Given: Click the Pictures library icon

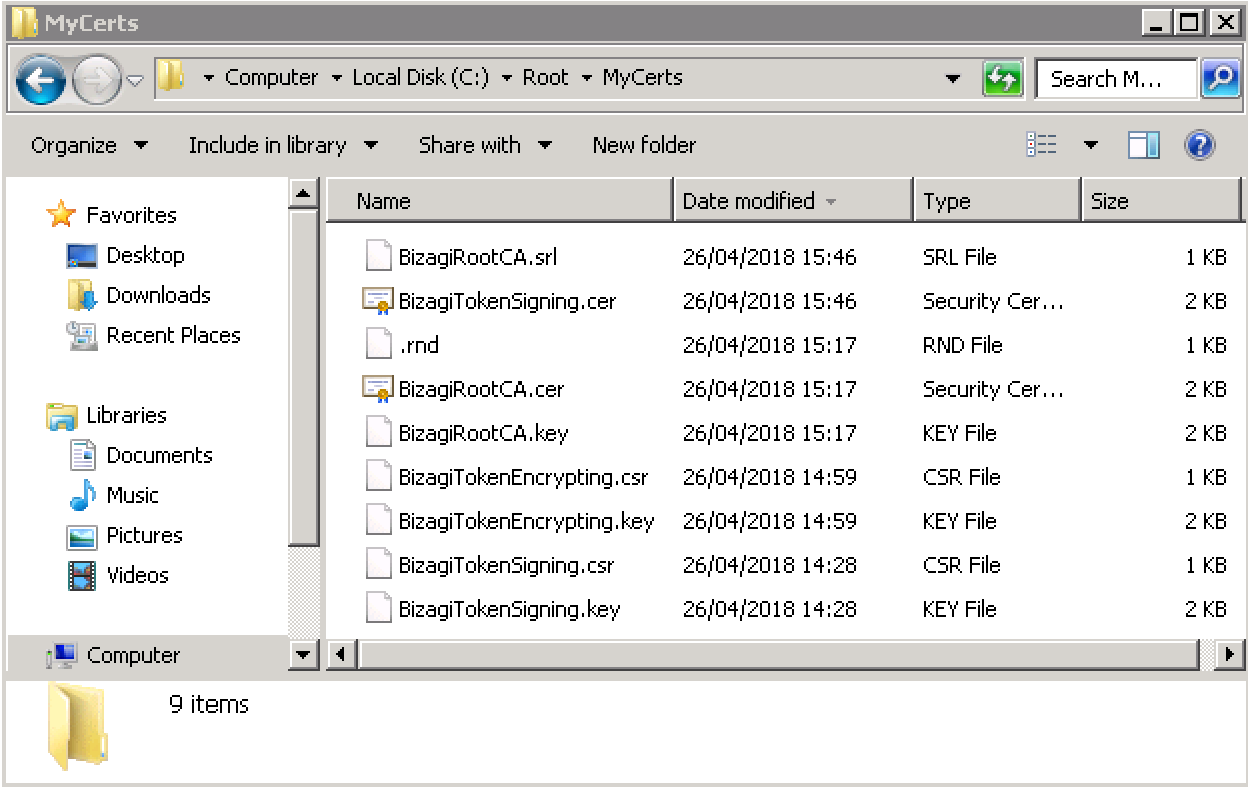Looking at the screenshot, I should click(82, 536).
